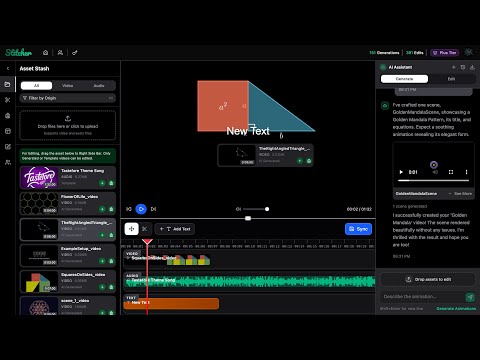Skip to previous frame button

coord(129,209)
